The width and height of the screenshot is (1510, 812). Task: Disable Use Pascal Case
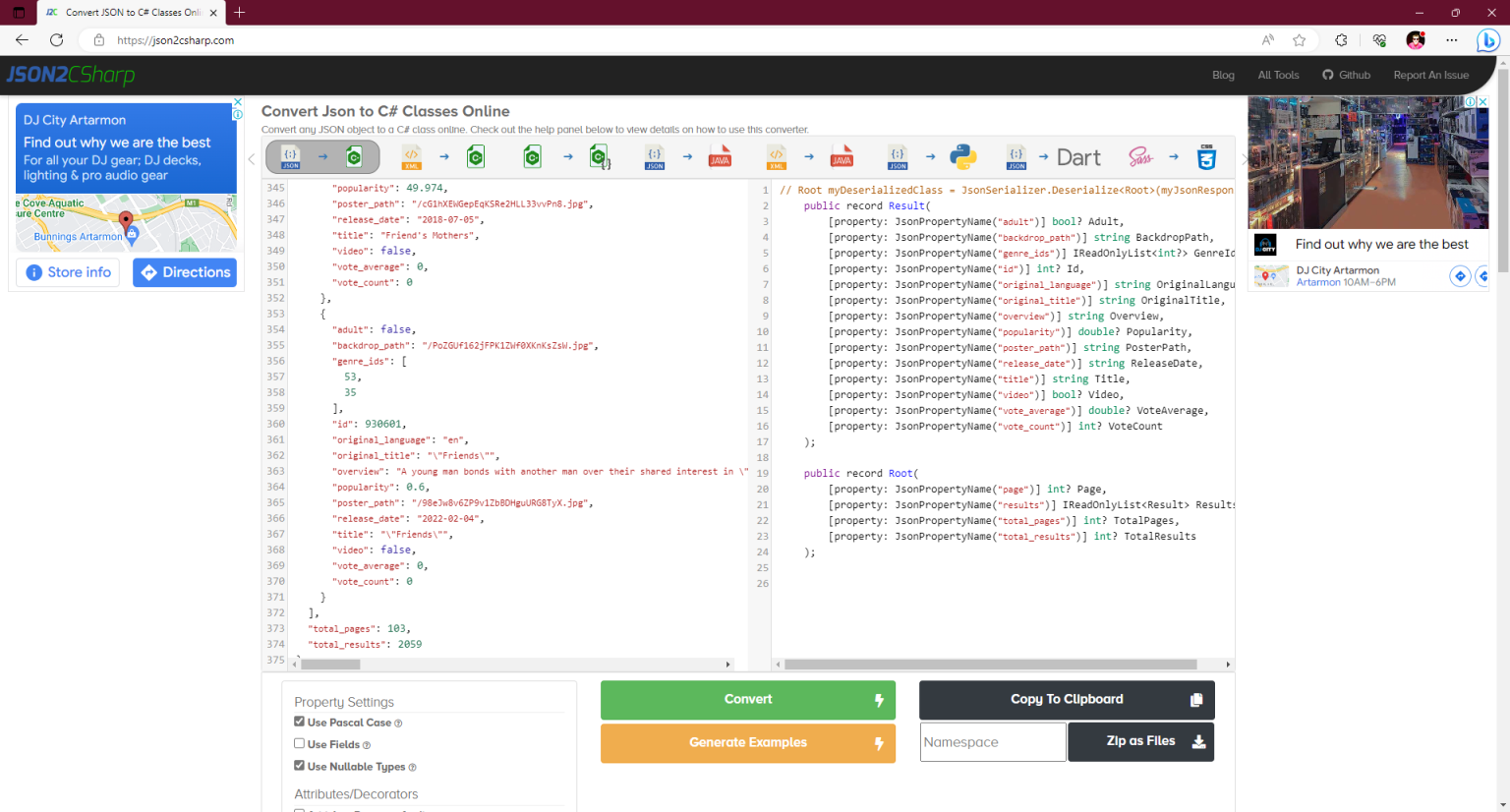300,722
